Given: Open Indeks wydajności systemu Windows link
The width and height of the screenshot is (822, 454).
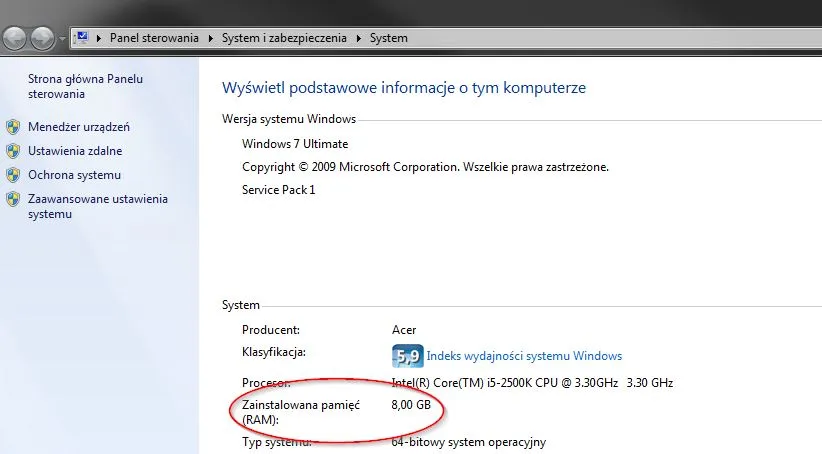Looking at the screenshot, I should tap(524, 356).
